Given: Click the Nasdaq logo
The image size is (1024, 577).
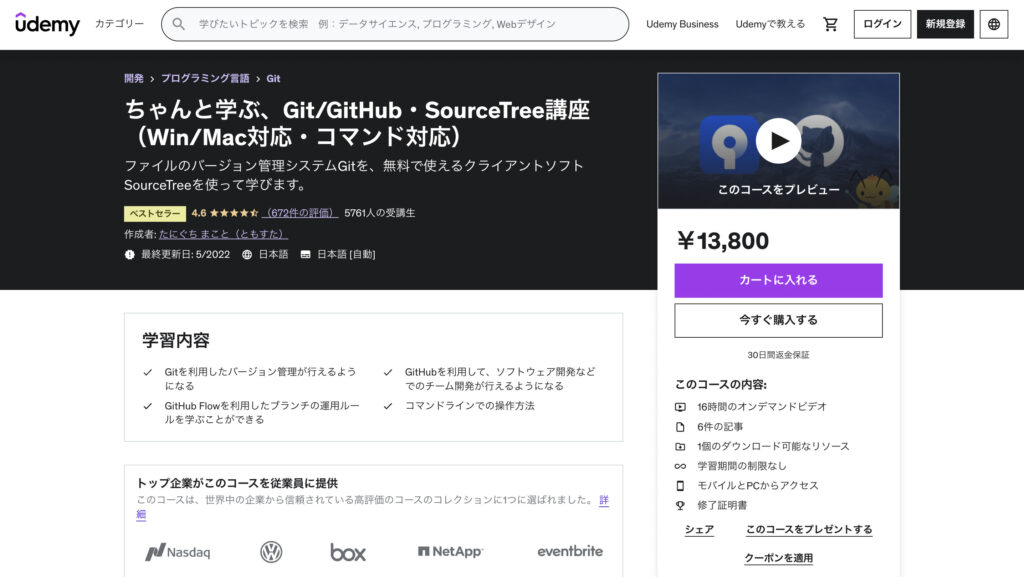Looking at the screenshot, I should (x=178, y=552).
